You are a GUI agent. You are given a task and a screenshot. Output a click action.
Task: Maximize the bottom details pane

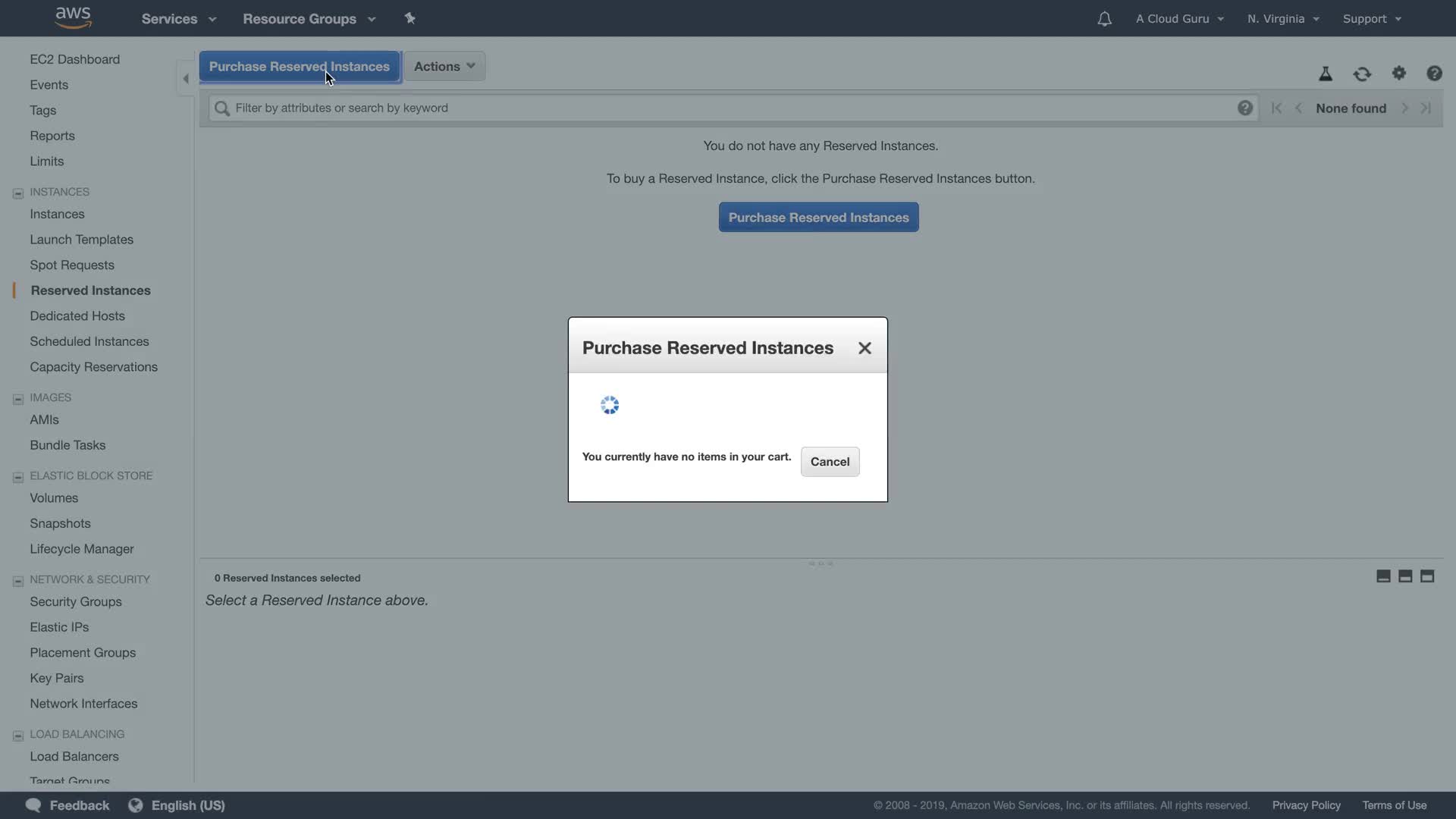(1427, 576)
